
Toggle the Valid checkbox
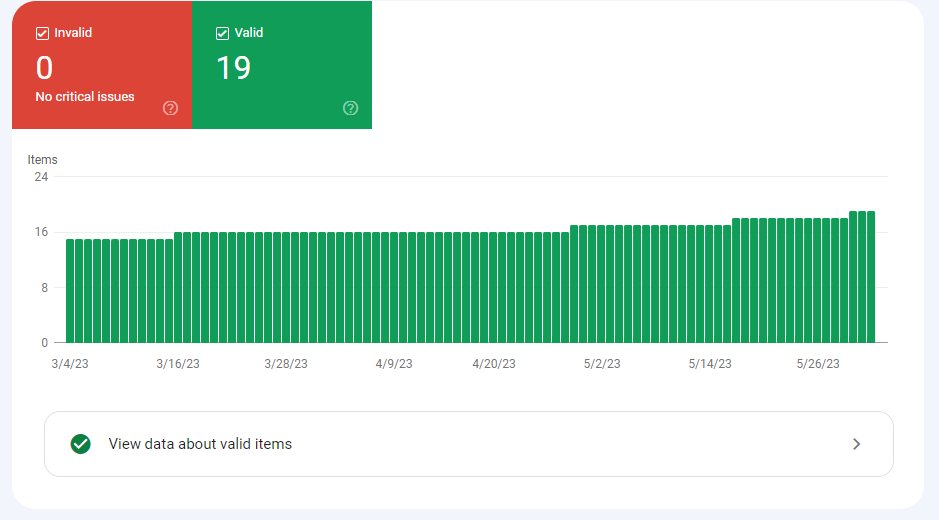(x=222, y=33)
